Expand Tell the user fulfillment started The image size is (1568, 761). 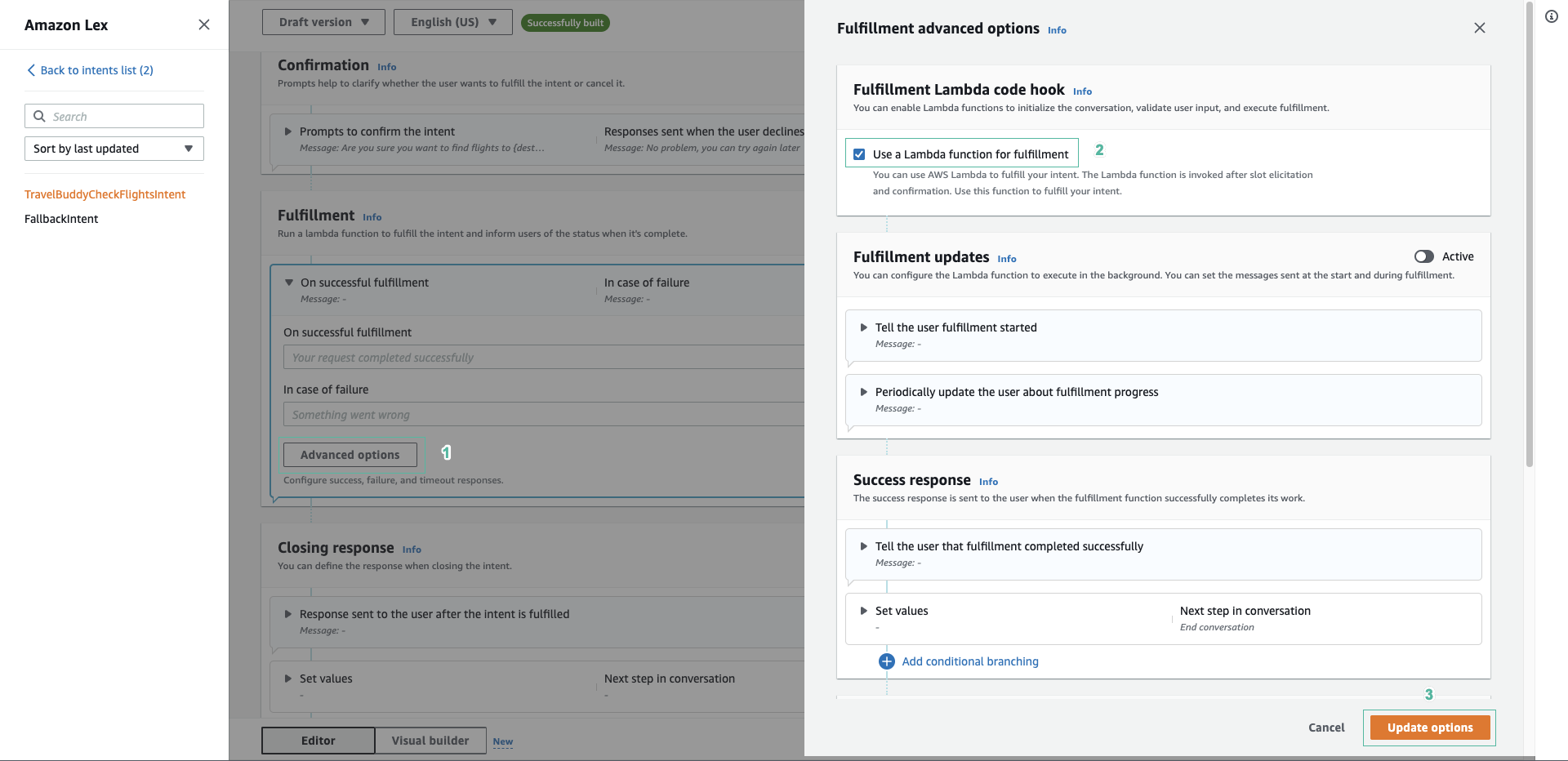tap(864, 327)
